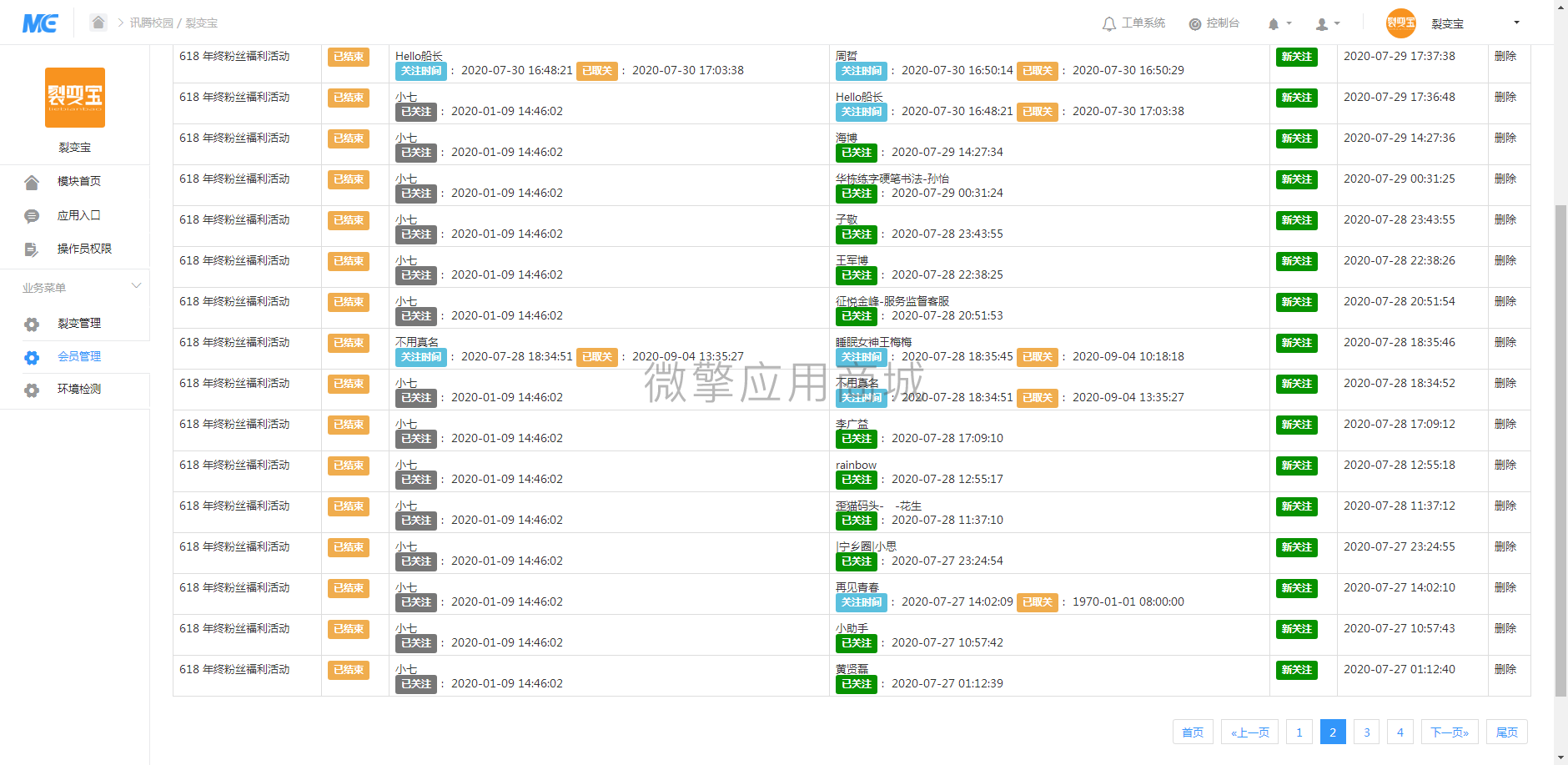Delete row dated 2020-07-27 01:12:40
This screenshot has height=765, width=1568.
tap(1505, 669)
